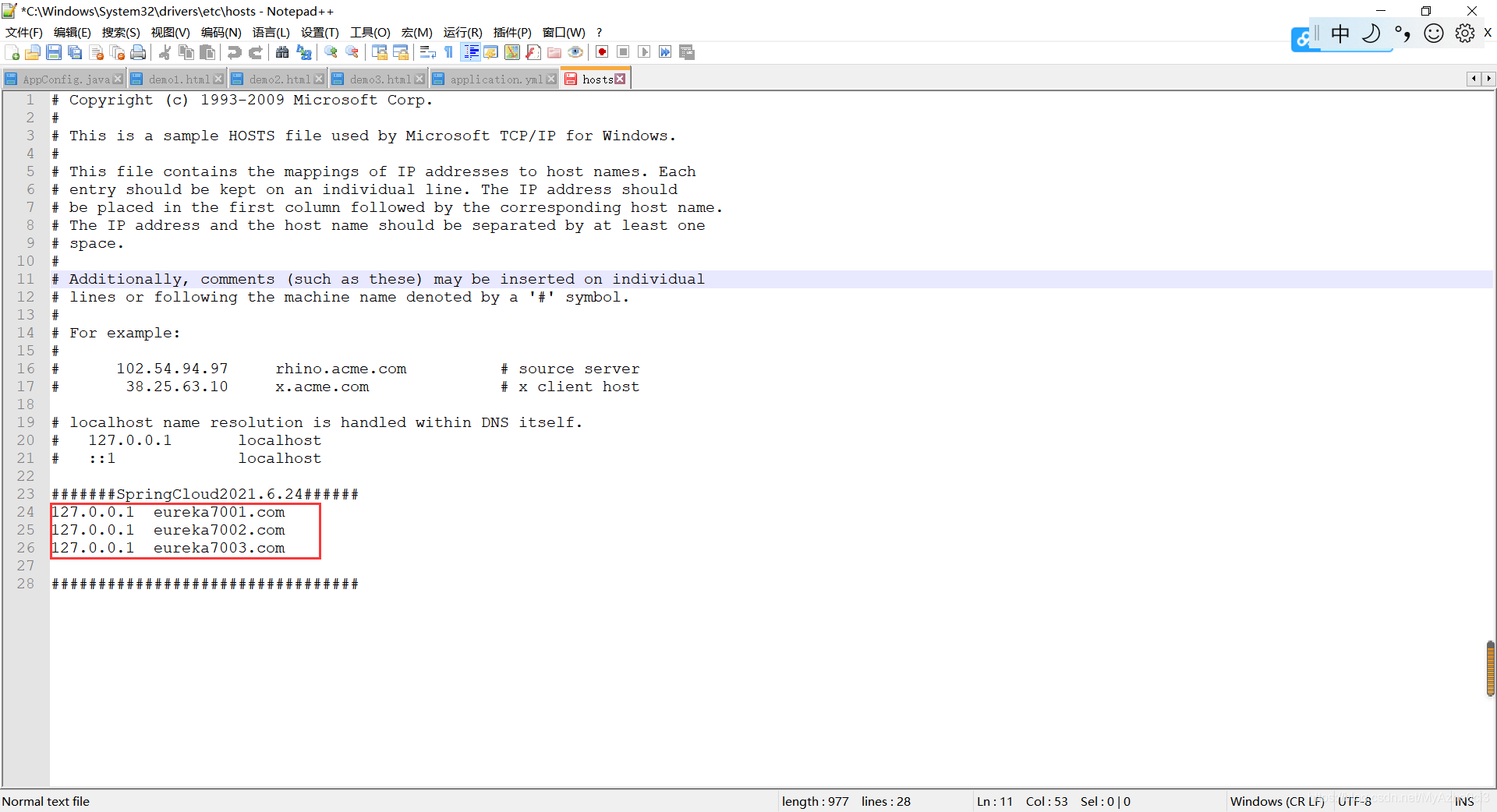The height and width of the screenshot is (812, 1497).
Task: Click the Paste clipboard icon
Action: point(207,52)
